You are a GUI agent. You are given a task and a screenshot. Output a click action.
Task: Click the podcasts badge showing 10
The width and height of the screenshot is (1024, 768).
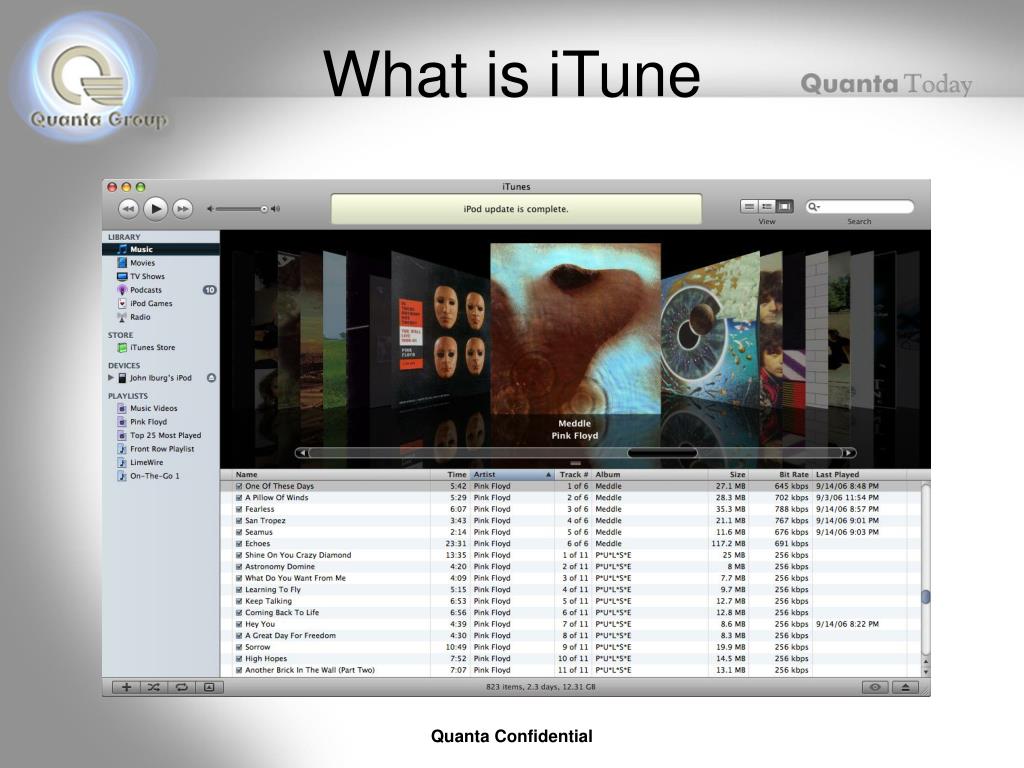point(210,290)
